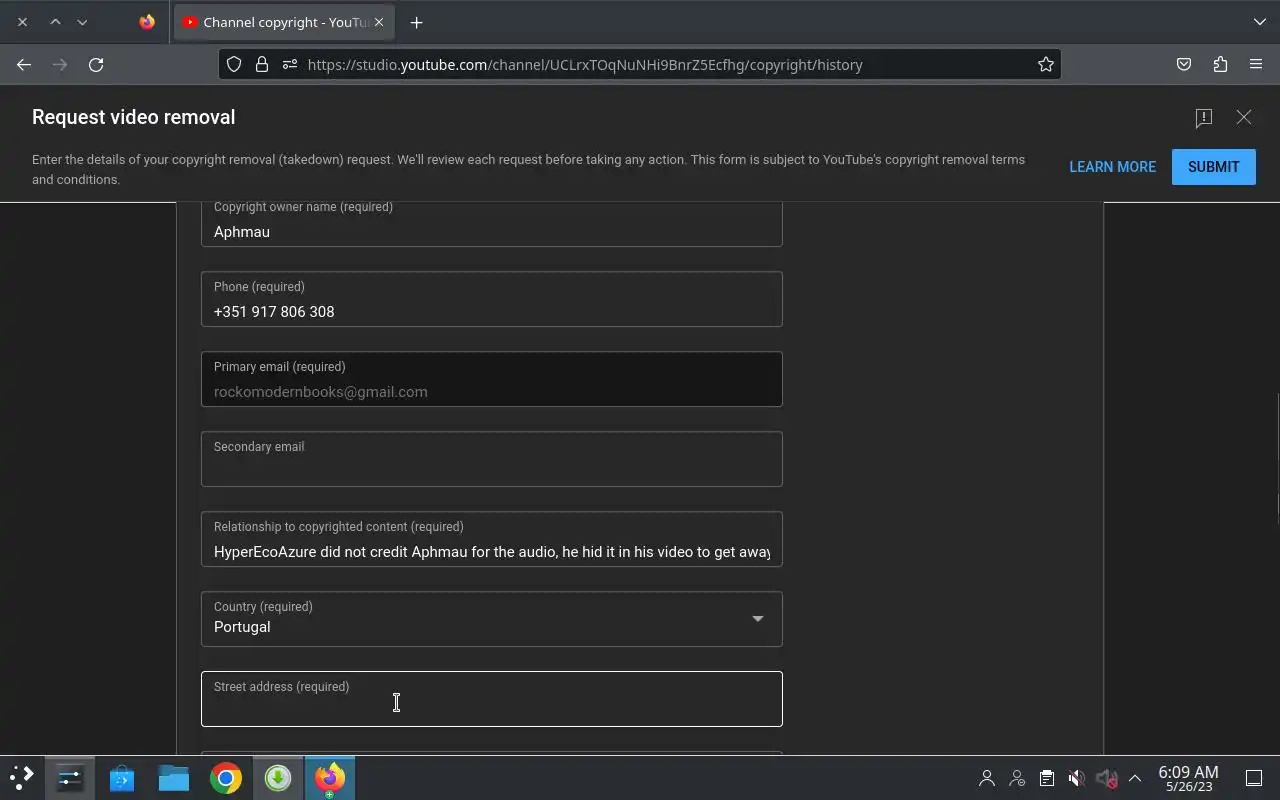
Task: Open site permissions icon in address bar
Action: pyautogui.click(x=289, y=64)
